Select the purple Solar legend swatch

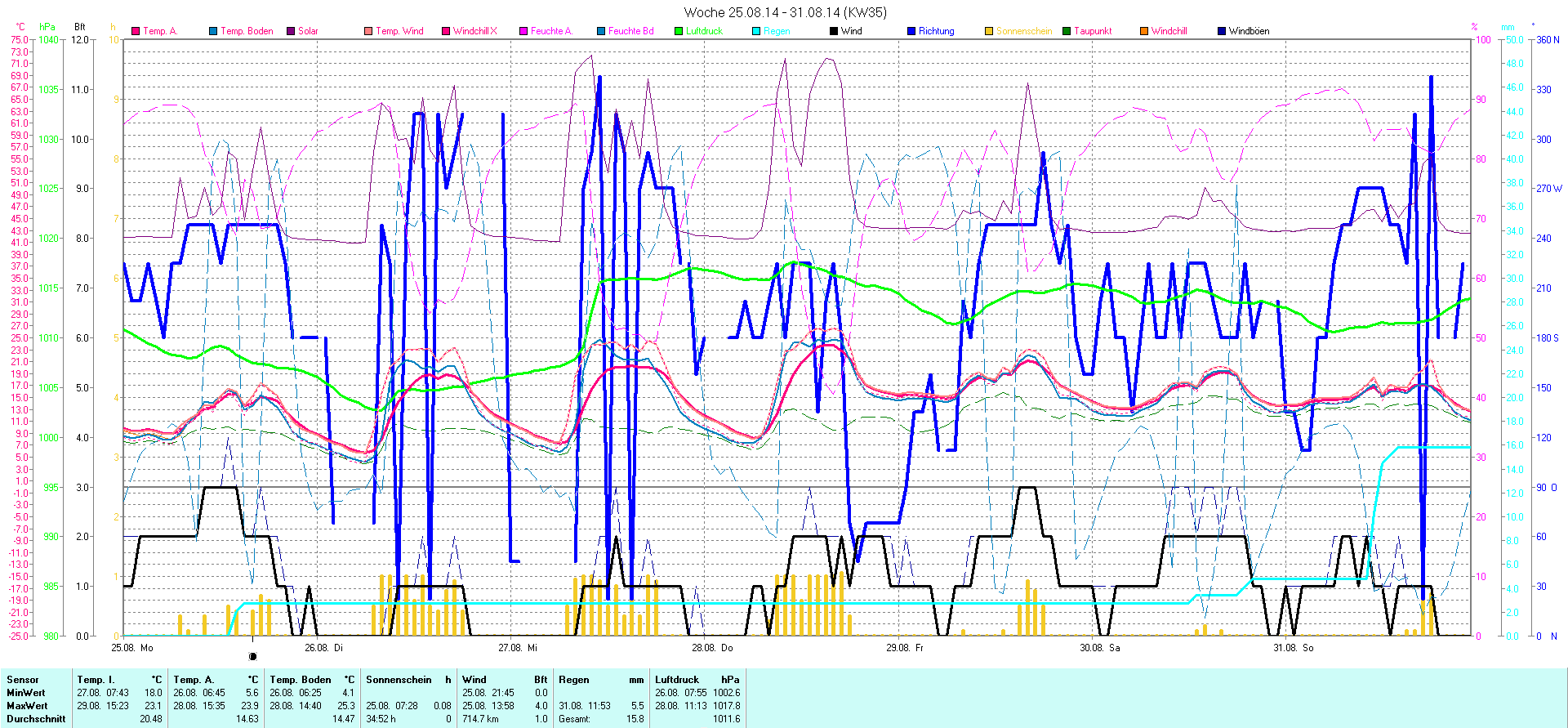point(291,31)
